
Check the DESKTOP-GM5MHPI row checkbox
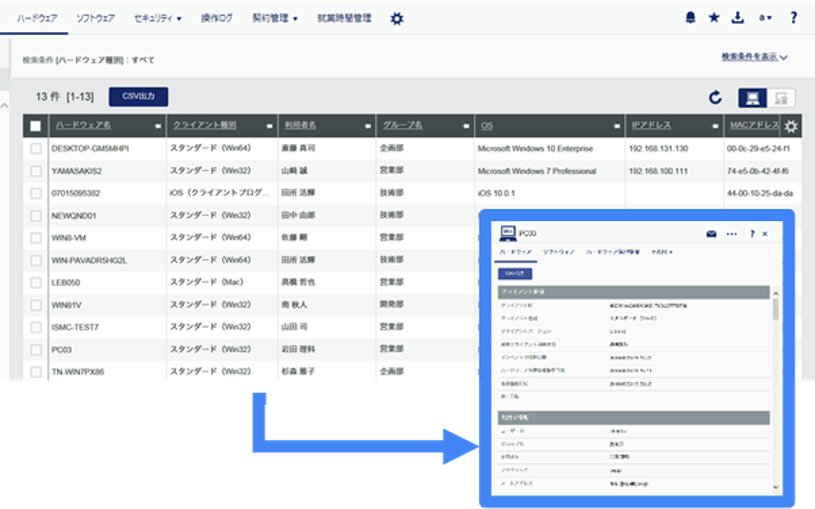36,148
